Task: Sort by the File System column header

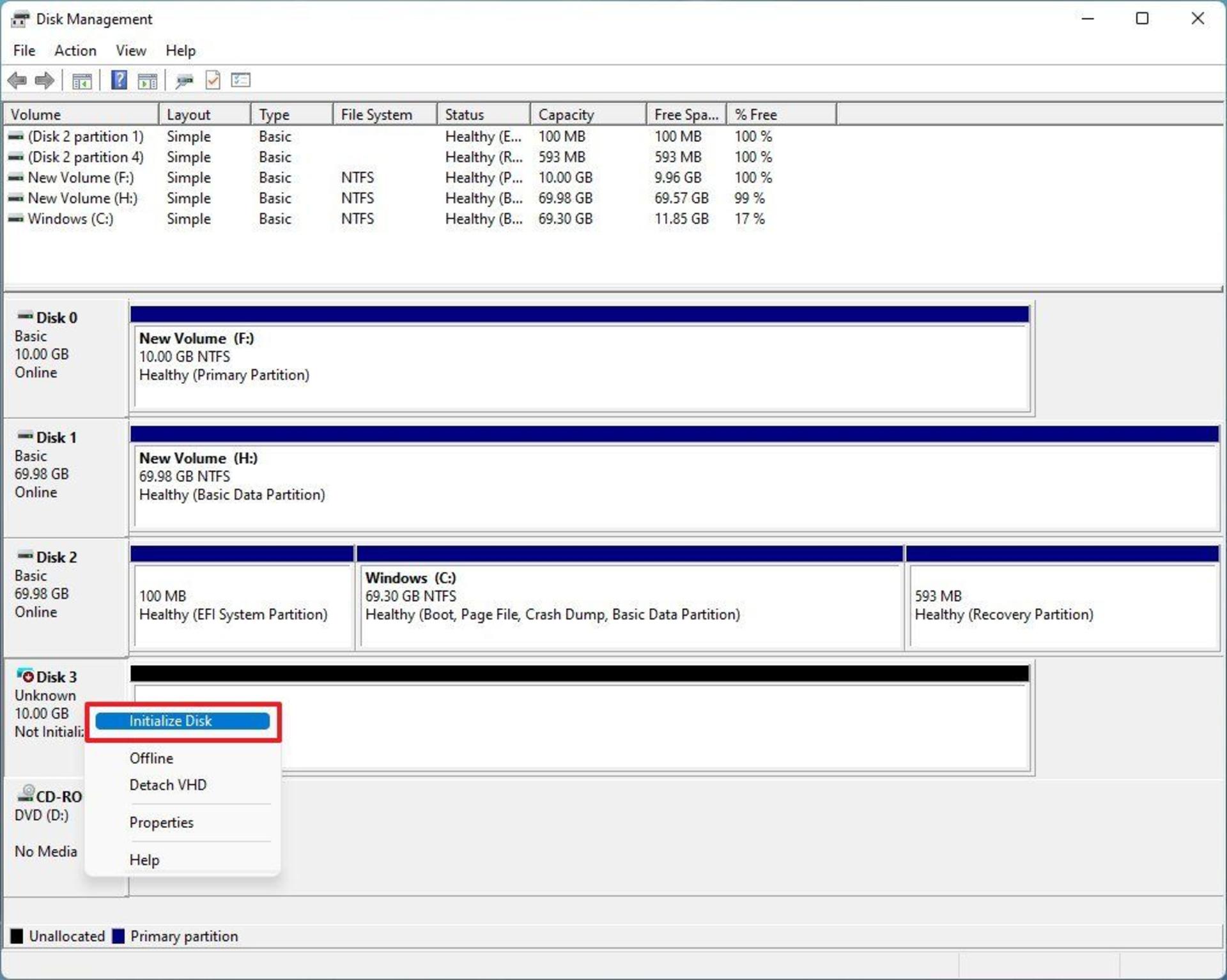Action: point(385,114)
